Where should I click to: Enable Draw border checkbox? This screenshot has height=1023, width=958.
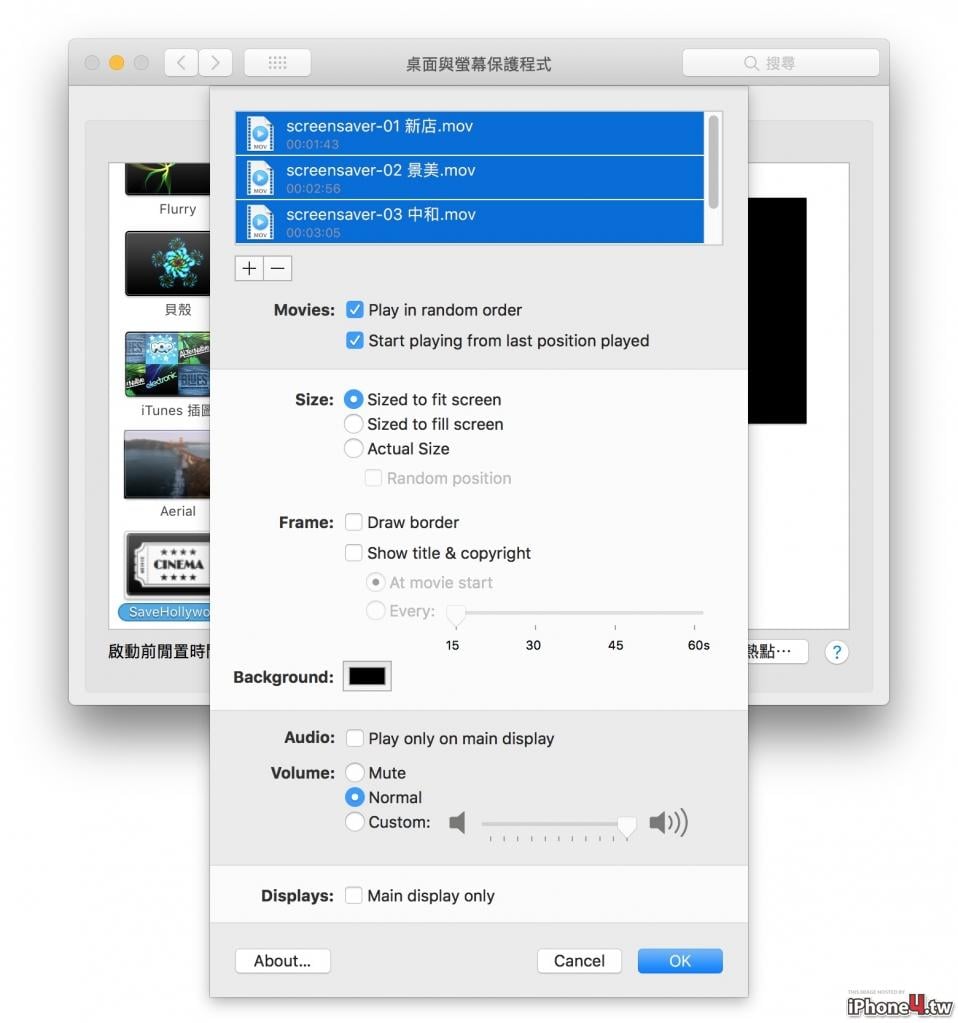pyautogui.click(x=354, y=522)
